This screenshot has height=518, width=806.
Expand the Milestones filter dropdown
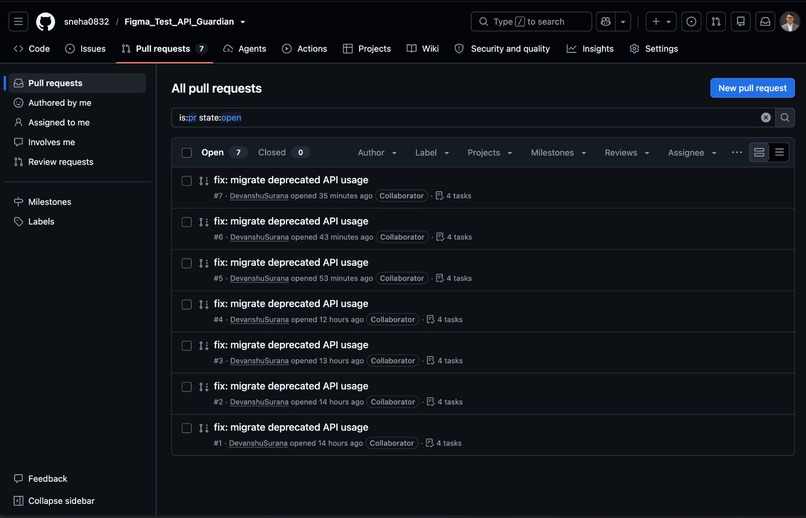point(558,153)
